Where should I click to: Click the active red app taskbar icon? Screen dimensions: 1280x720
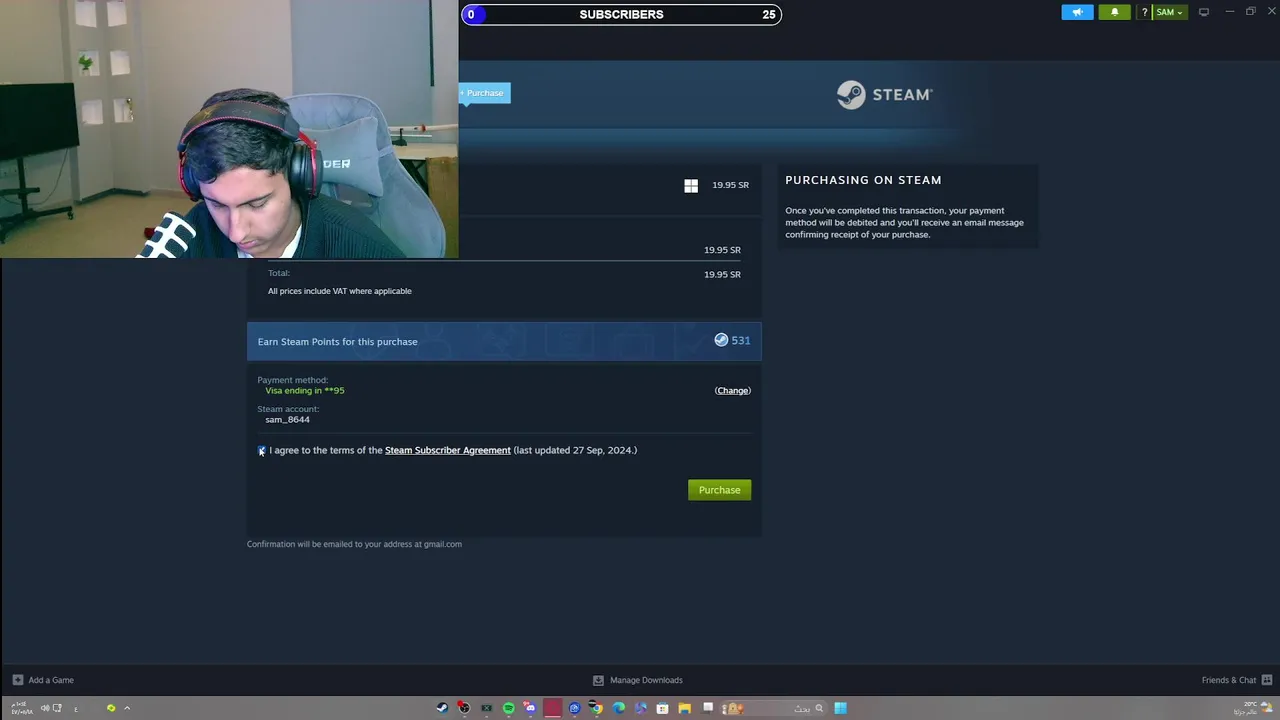coord(552,708)
